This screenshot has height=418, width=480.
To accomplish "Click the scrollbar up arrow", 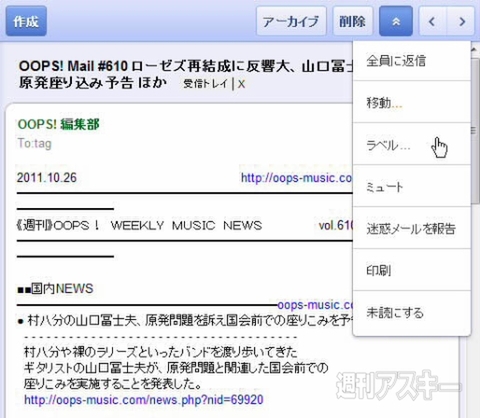I will tap(475, 49).
